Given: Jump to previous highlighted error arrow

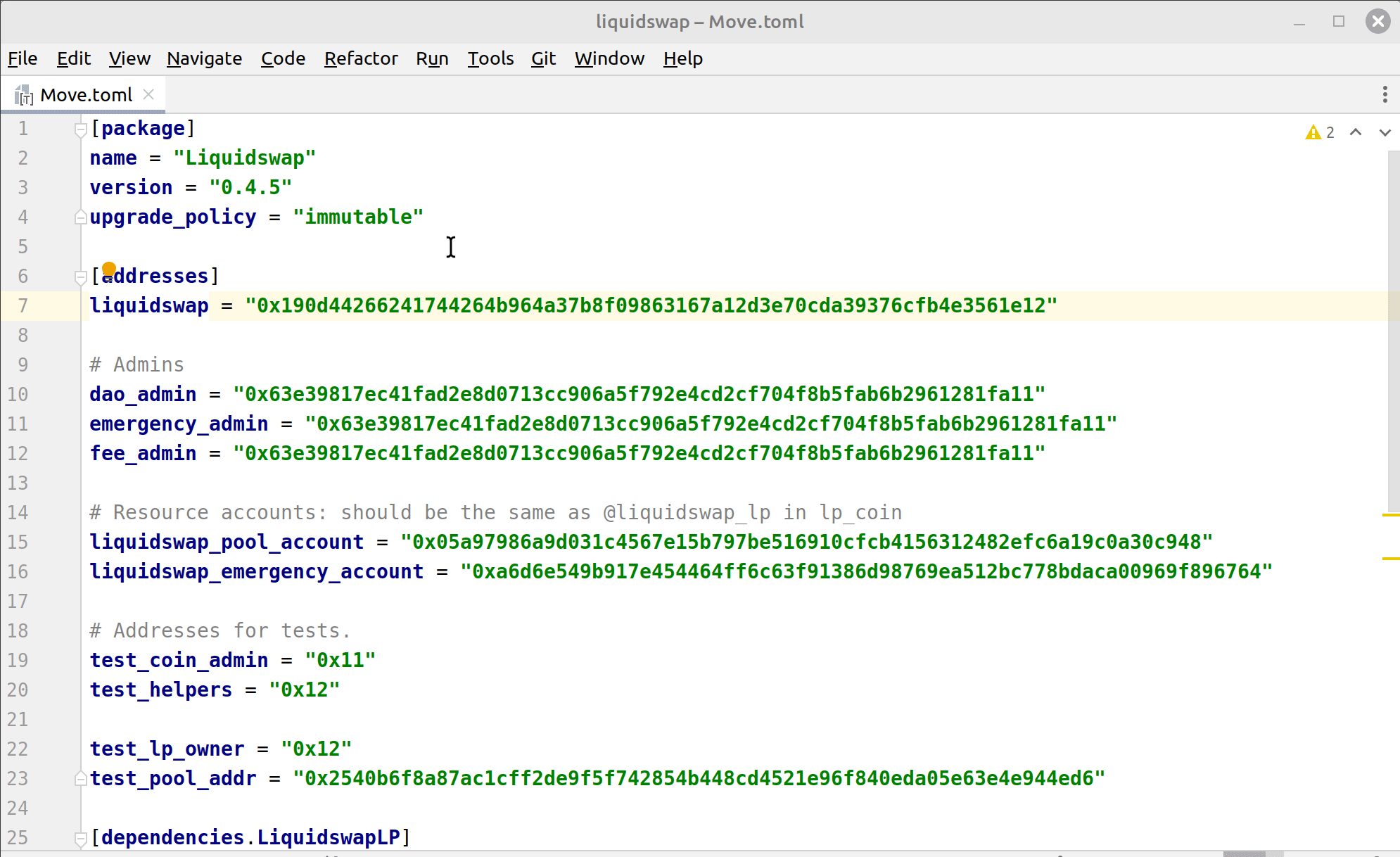Looking at the screenshot, I should point(1356,132).
